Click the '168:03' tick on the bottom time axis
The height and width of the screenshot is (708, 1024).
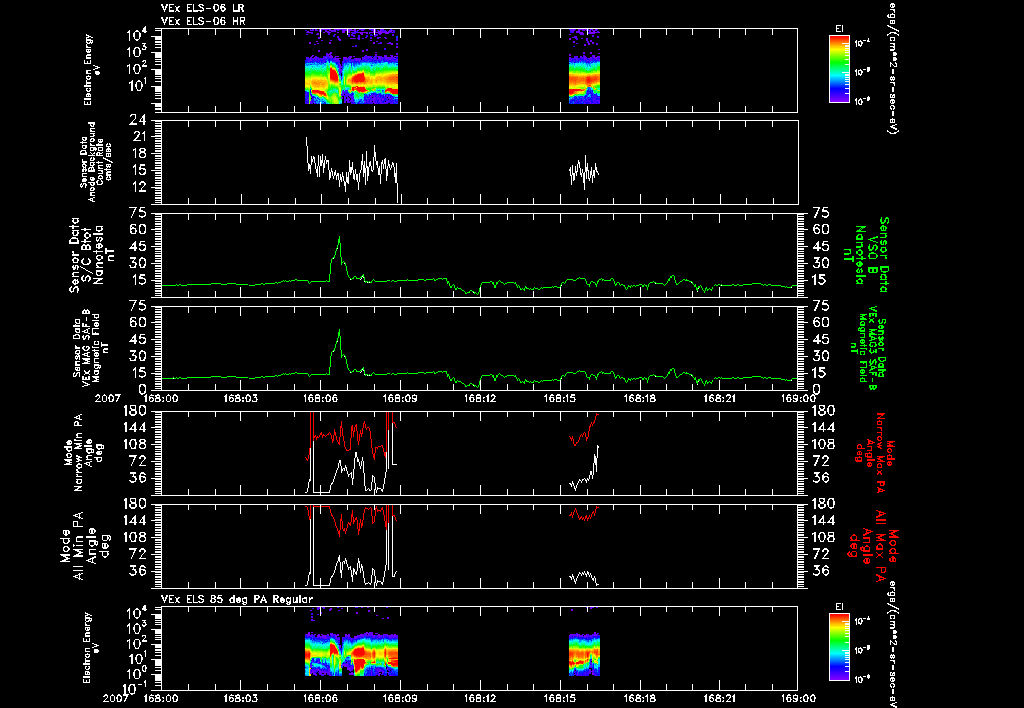coord(240,698)
